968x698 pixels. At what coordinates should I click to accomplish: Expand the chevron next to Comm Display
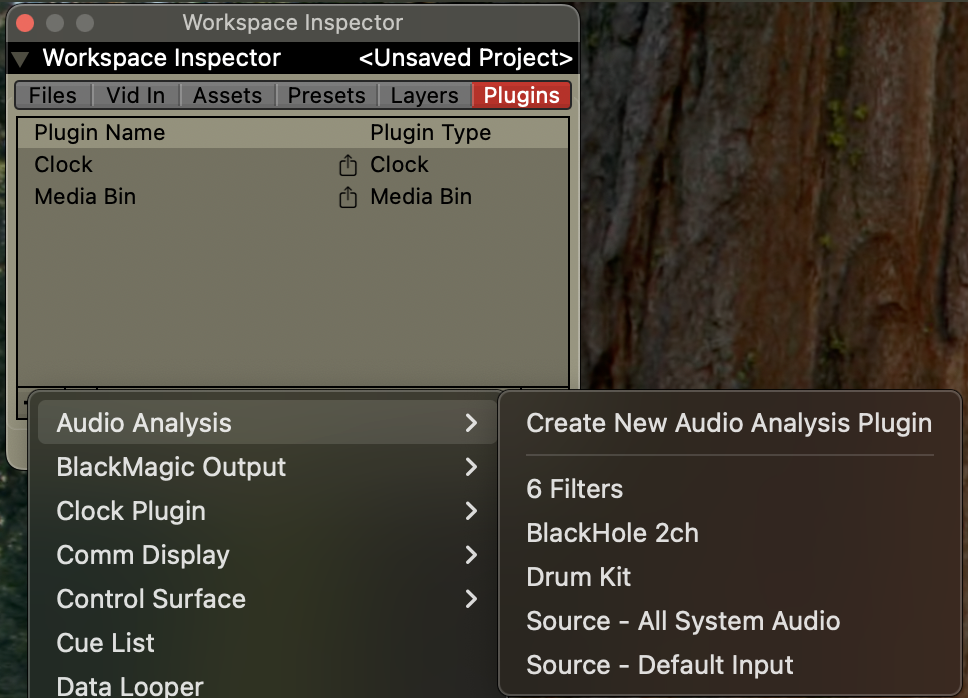(472, 555)
